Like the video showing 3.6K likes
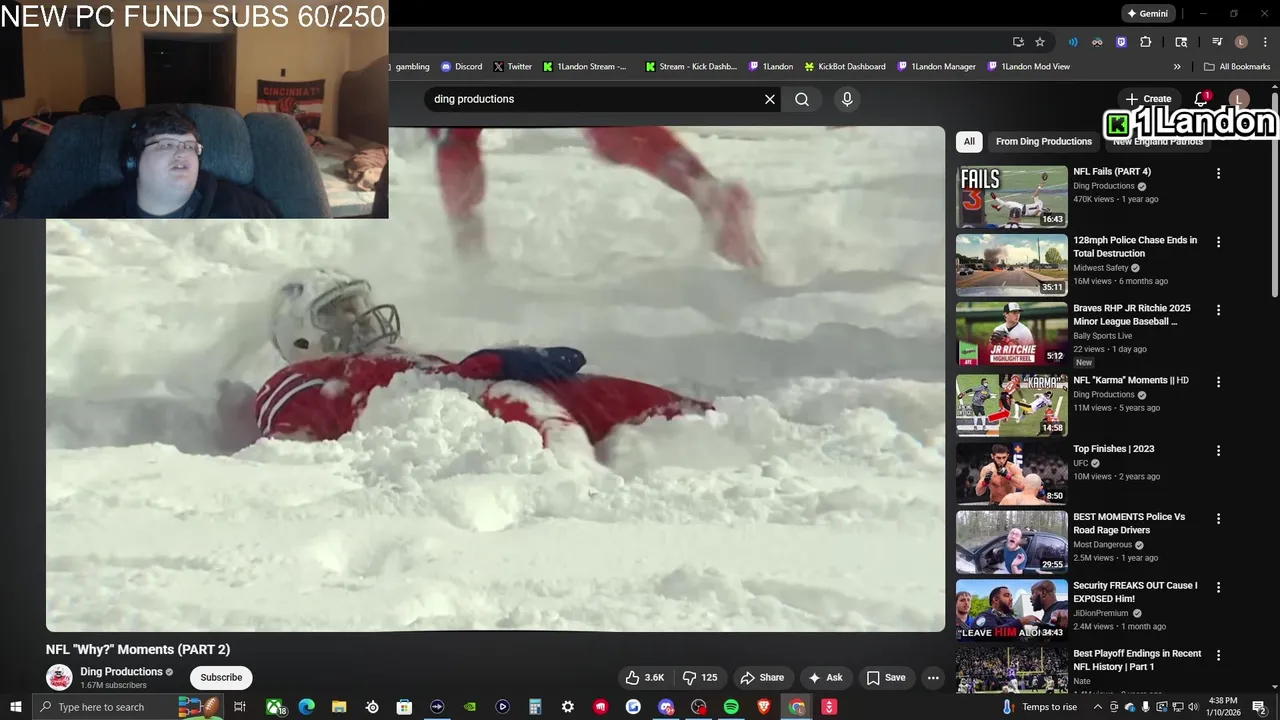This screenshot has height=720, width=1280. (645, 677)
